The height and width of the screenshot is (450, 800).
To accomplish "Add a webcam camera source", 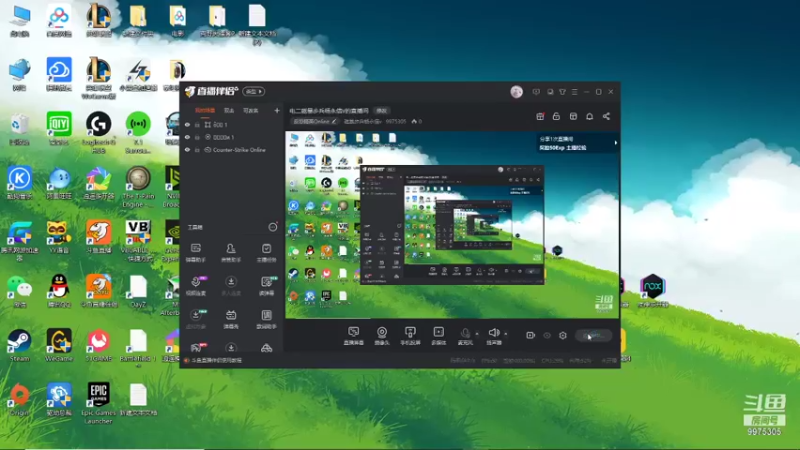I will pyautogui.click(x=382, y=336).
